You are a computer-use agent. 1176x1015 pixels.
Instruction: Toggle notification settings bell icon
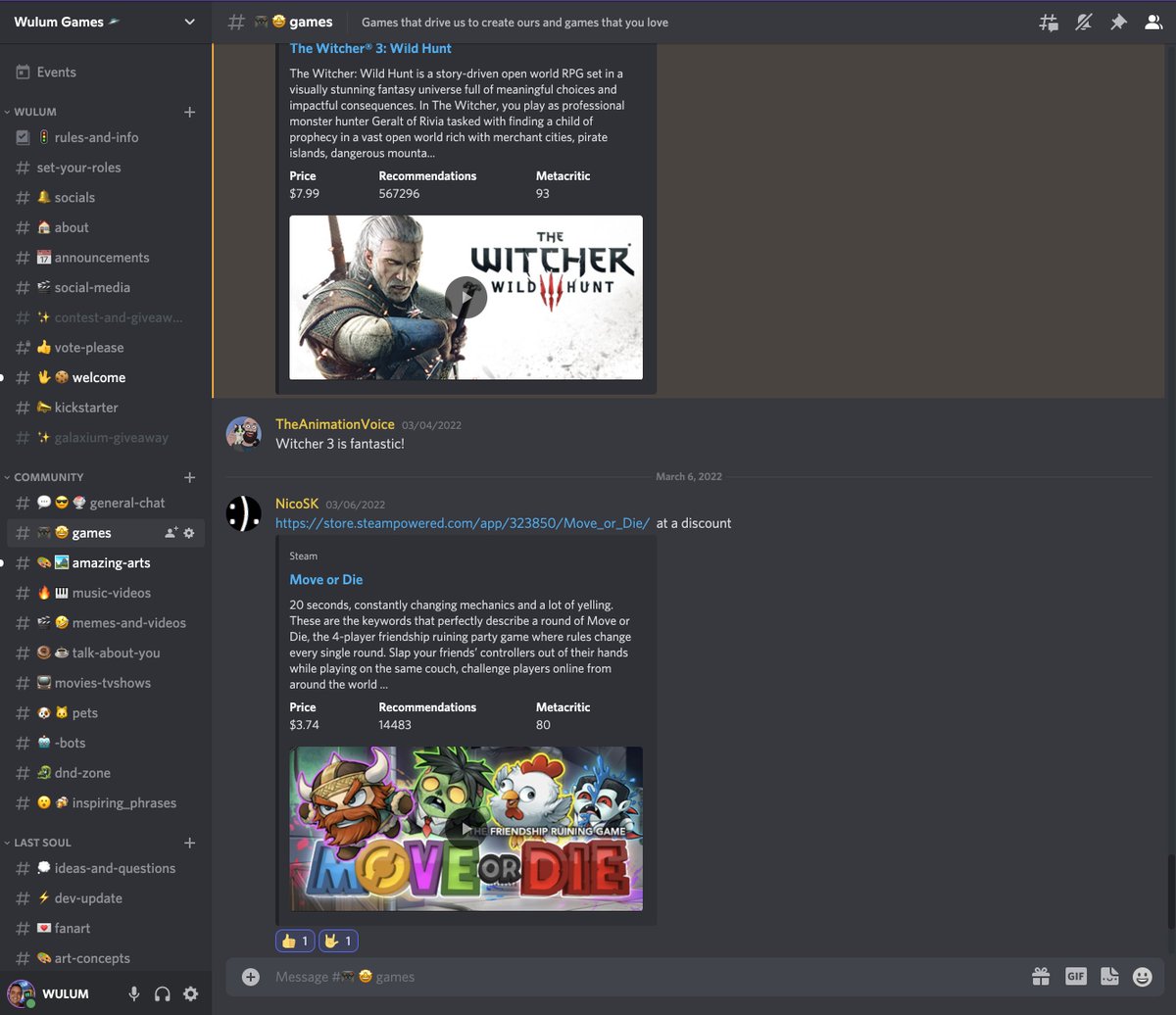[x=1084, y=22]
